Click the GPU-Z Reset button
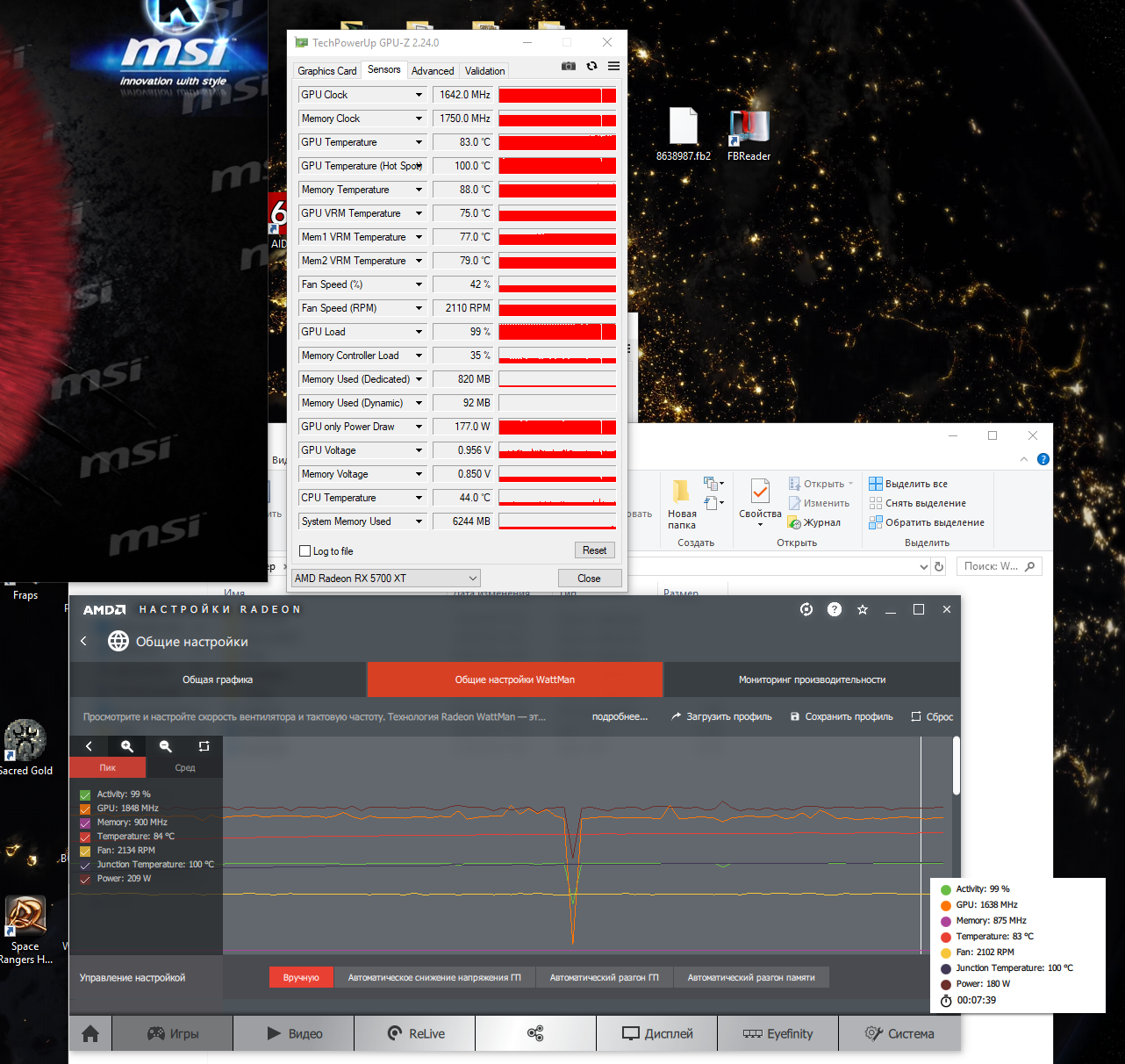 click(x=594, y=550)
